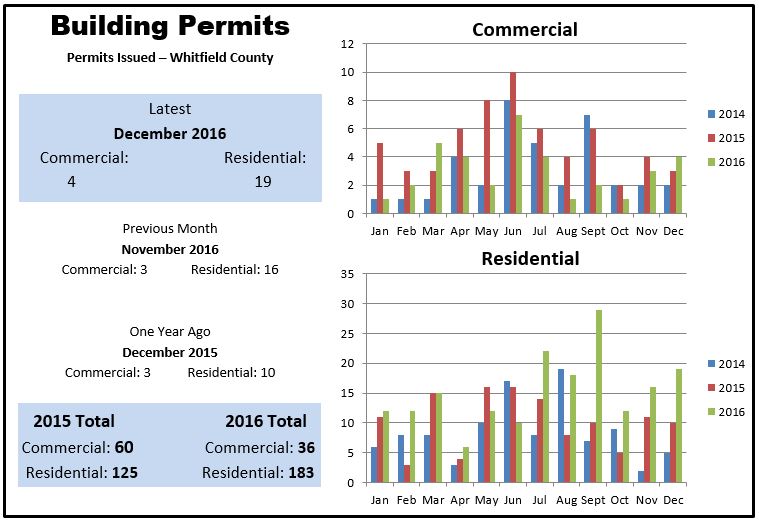Select the Residential chart title

(x=530, y=258)
